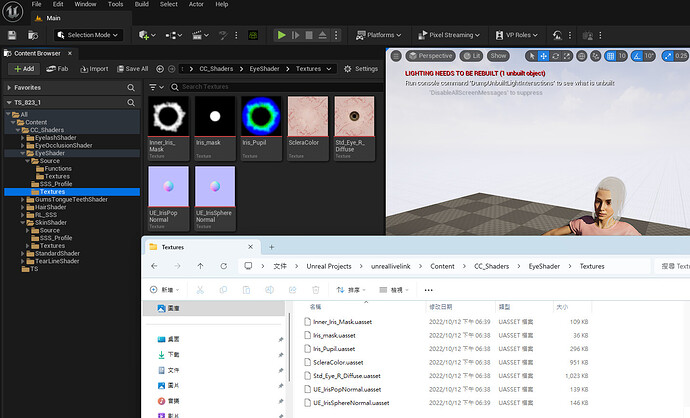Expand the EyelashShader folder
The height and width of the screenshot is (418, 690).
(22, 138)
